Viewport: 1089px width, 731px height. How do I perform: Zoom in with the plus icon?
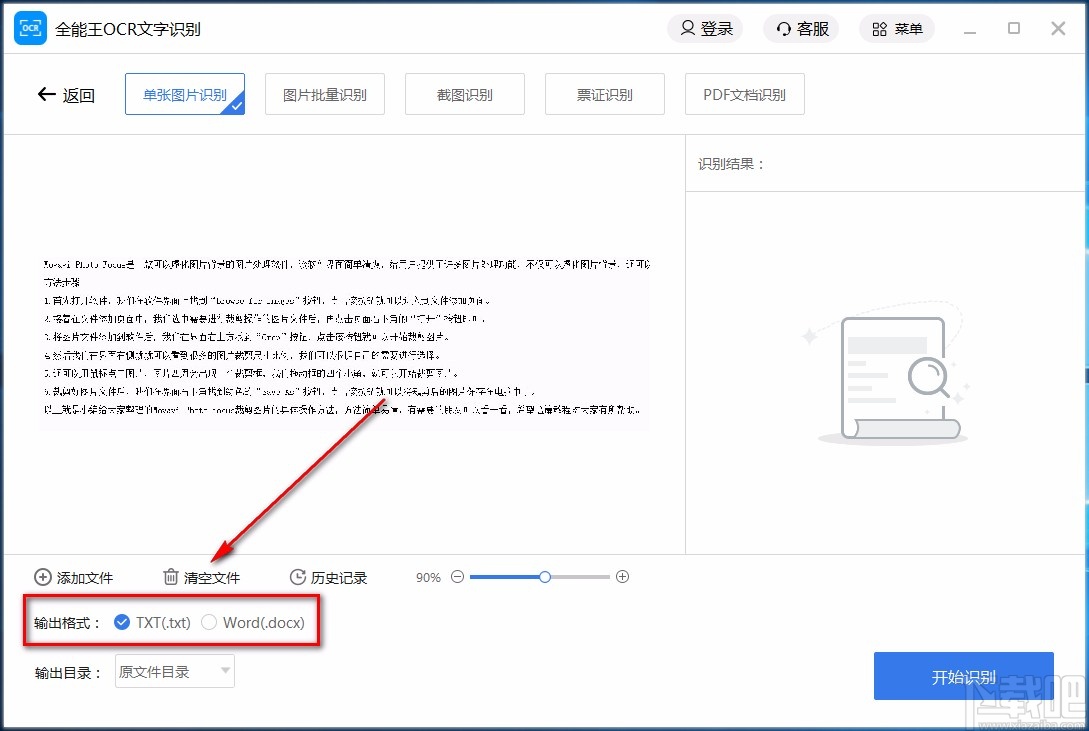tap(622, 577)
